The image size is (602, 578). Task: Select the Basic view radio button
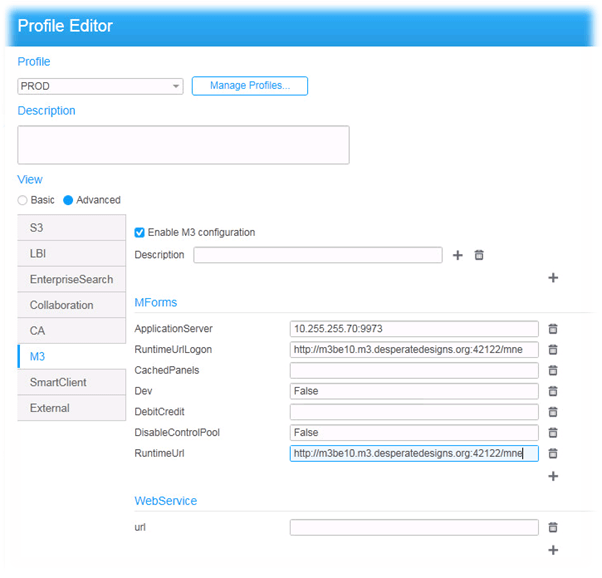tap(23, 200)
